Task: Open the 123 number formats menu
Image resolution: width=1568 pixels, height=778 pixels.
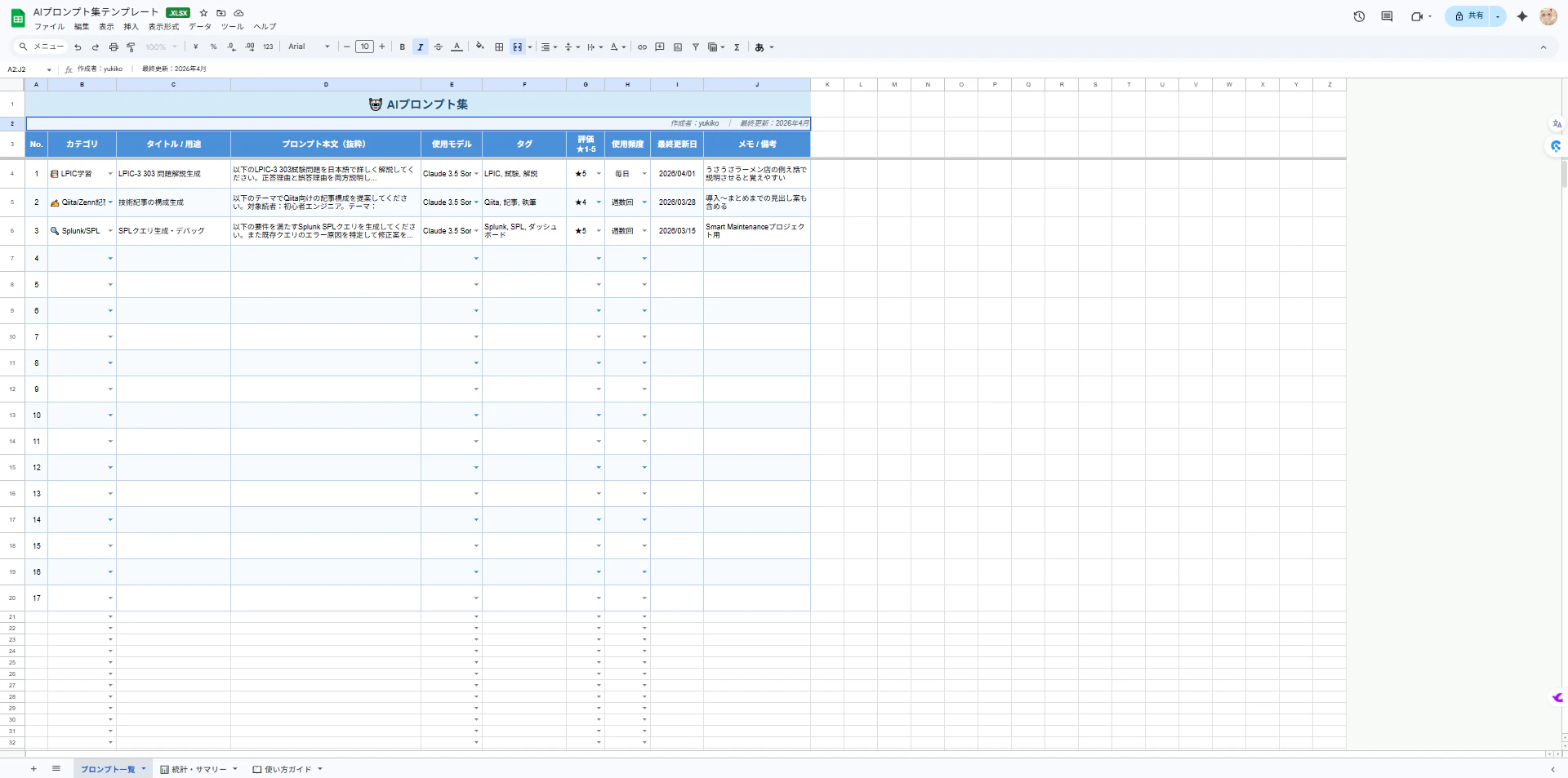Action: [x=268, y=47]
